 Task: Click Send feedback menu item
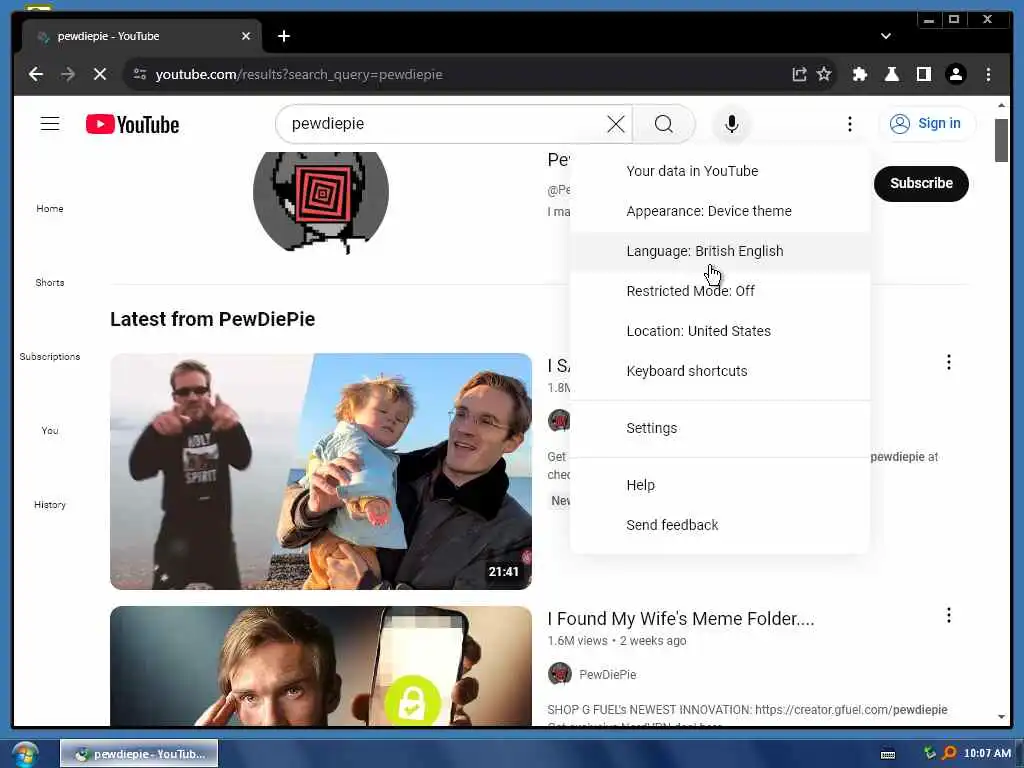[720, 525]
